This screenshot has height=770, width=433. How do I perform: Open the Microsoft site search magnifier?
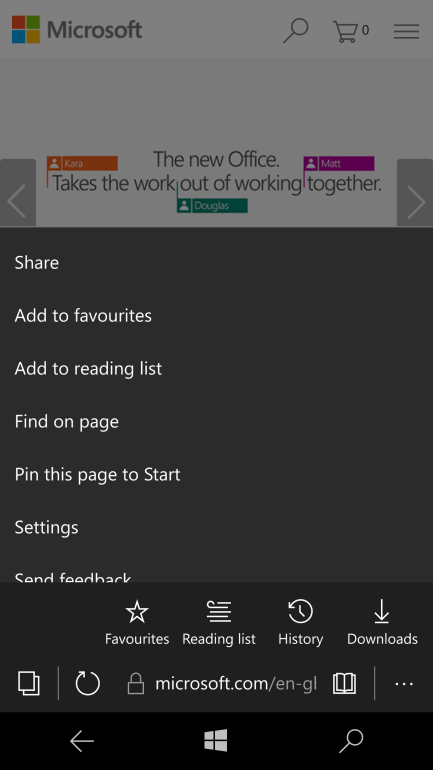pyautogui.click(x=296, y=30)
